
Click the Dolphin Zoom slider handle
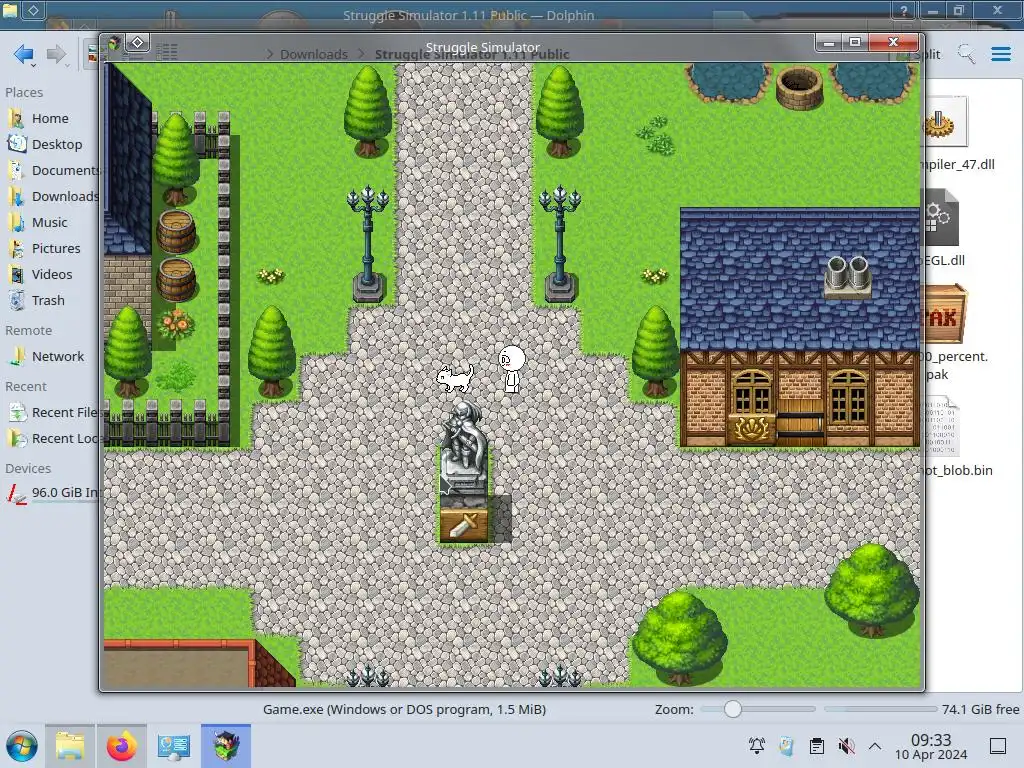tap(733, 709)
